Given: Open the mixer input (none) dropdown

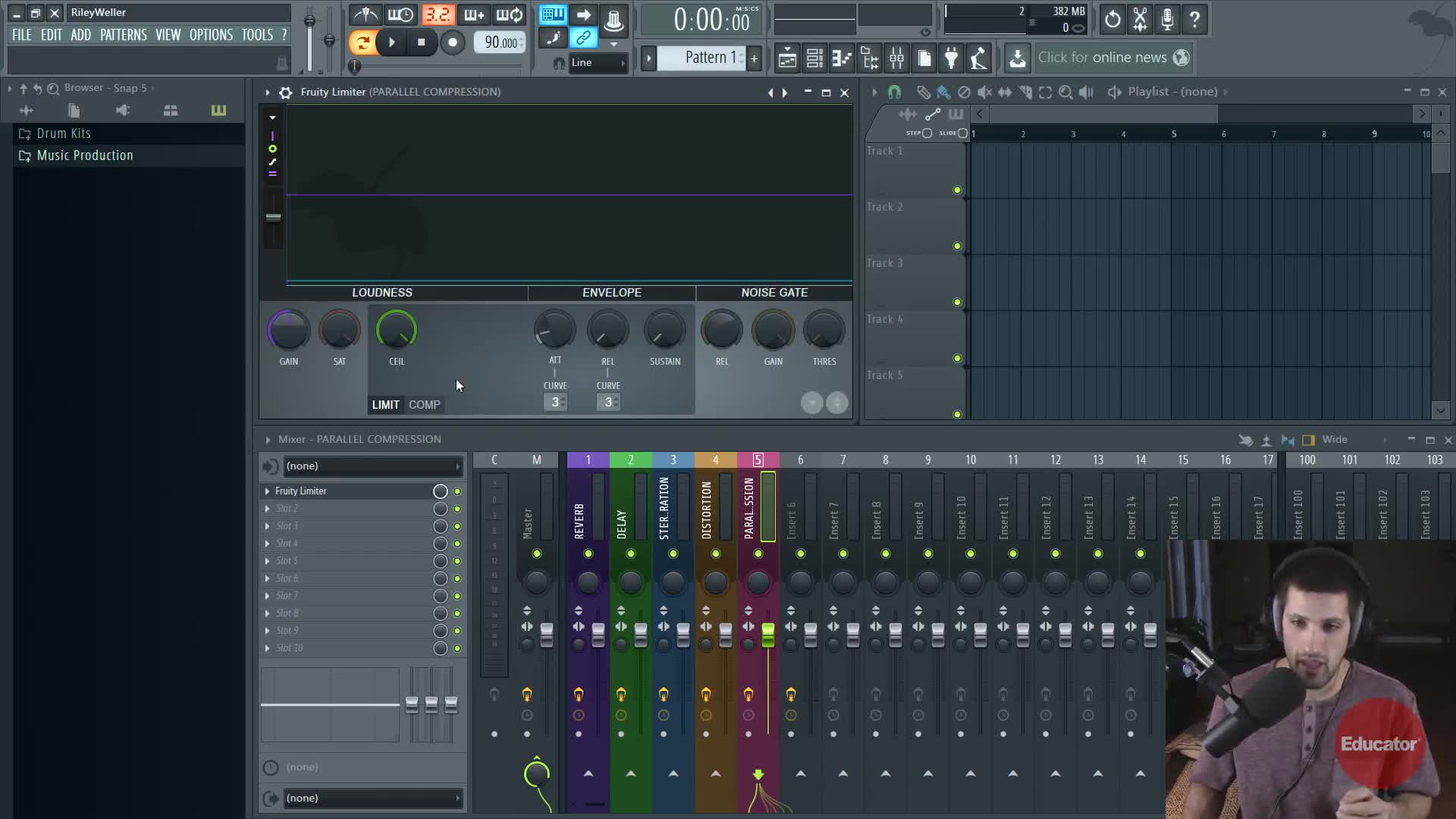Looking at the screenshot, I should pos(372,466).
